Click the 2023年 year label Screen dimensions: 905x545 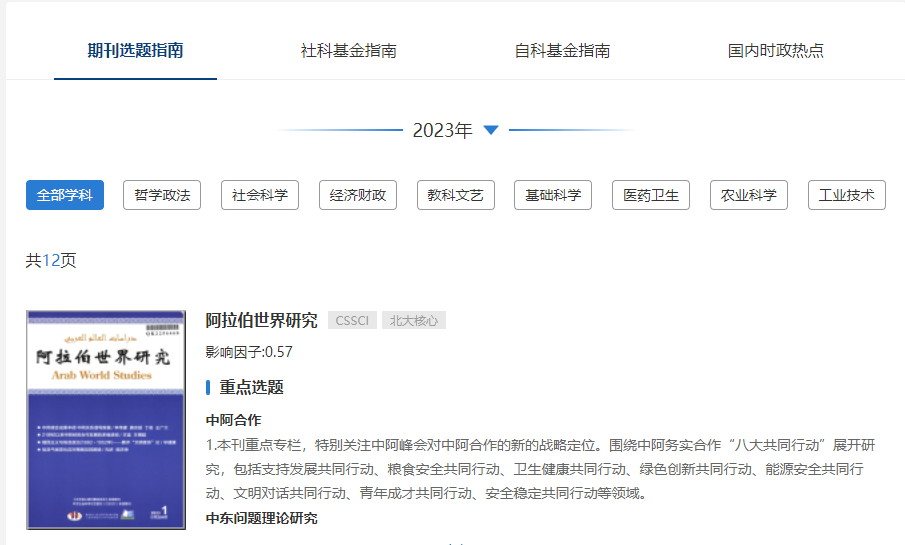(443, 130)
